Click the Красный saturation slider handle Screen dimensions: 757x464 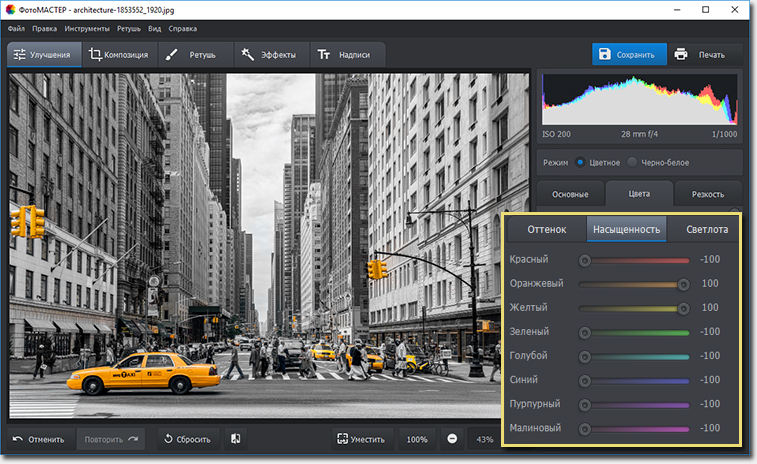coord(584,260)
